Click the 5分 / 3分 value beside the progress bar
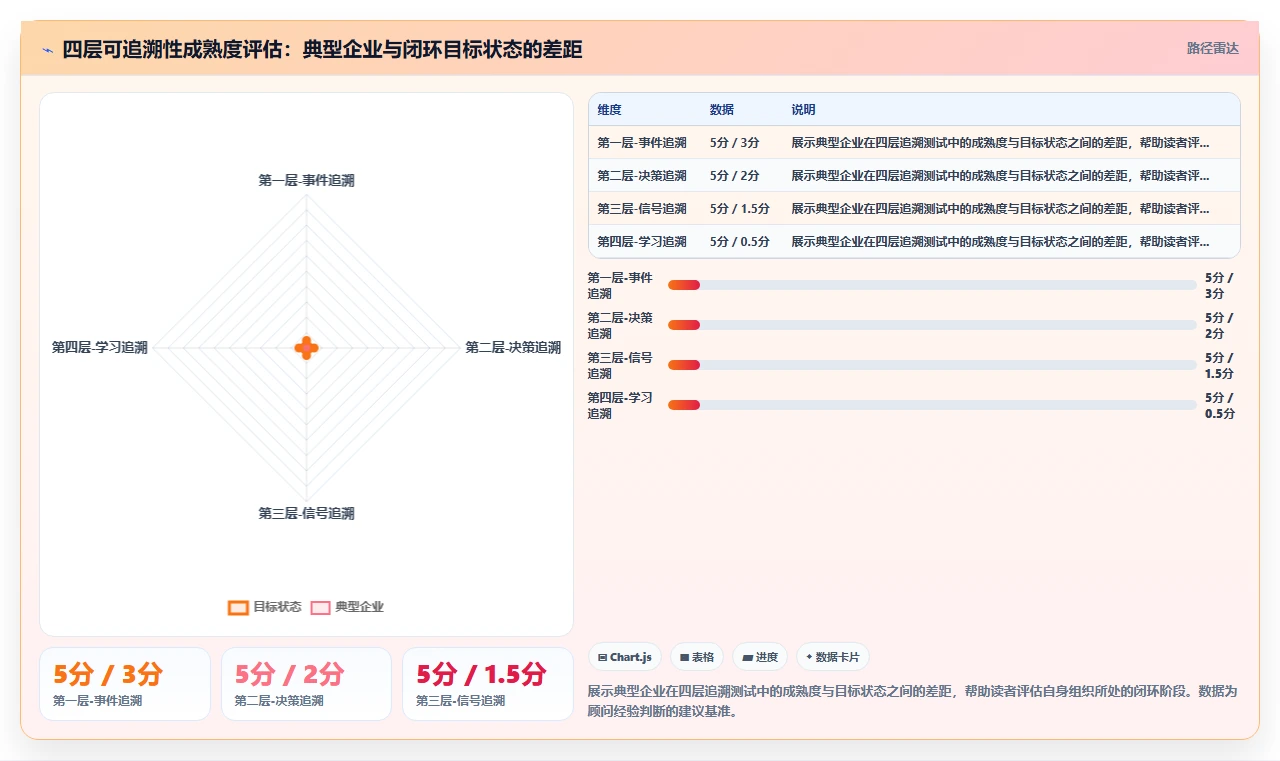Screen dimensions: 1280x761 click(1219, 286)
